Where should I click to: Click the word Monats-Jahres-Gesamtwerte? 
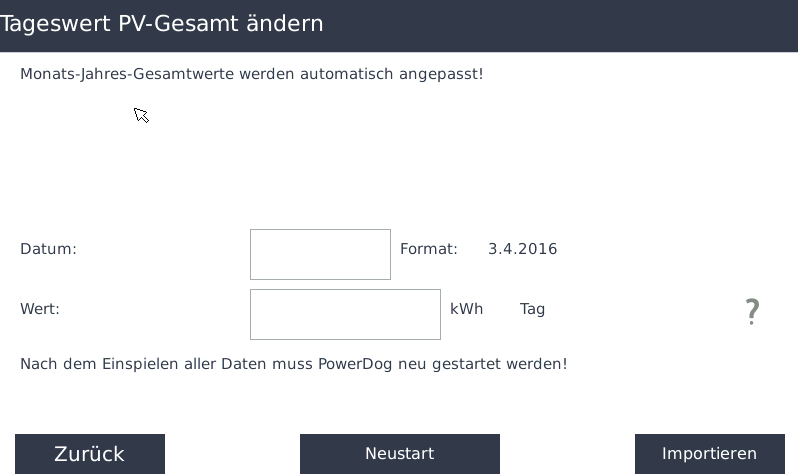[127, 74]
